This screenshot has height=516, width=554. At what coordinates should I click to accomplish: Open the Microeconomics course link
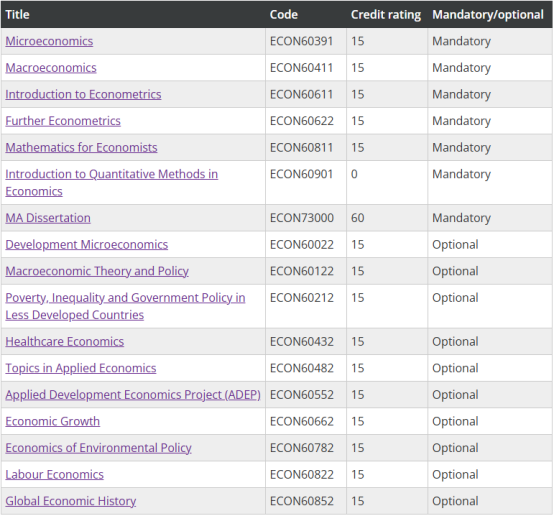pyautogui.click(x=49, y=41)
